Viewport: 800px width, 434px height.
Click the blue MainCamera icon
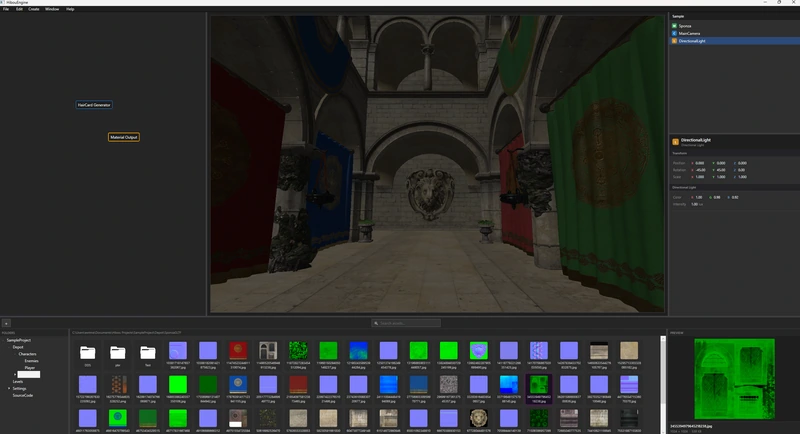[674, 33]
